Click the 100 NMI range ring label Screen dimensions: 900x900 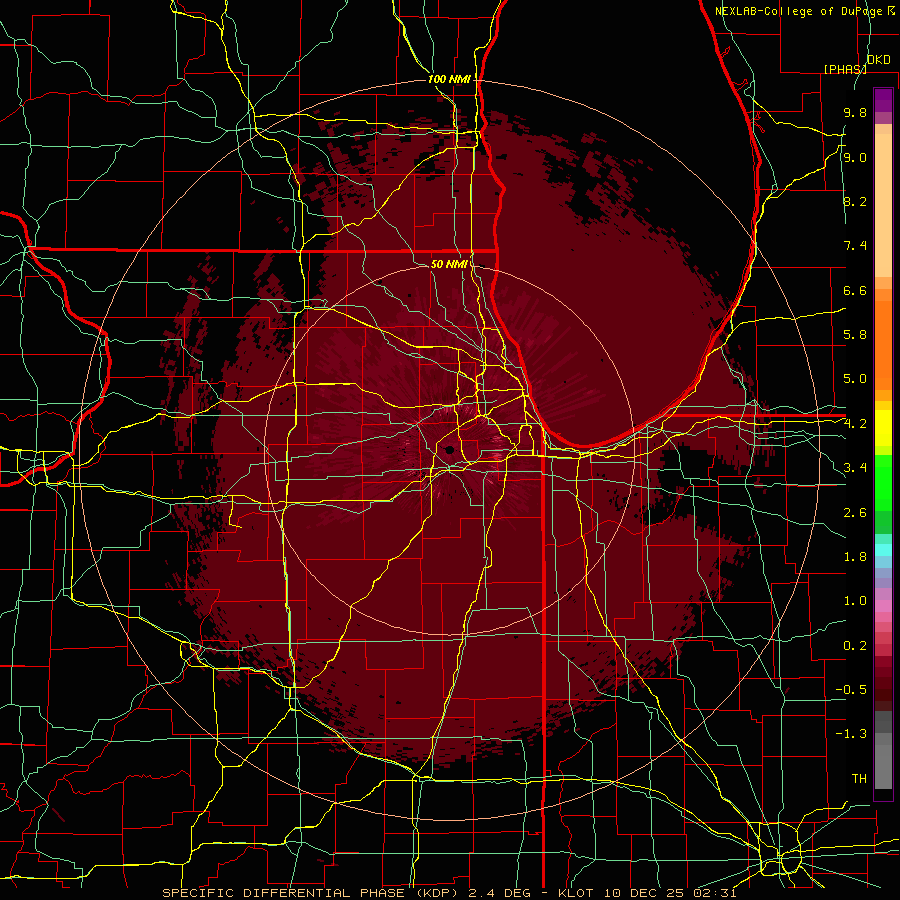(x=449, y=79)
